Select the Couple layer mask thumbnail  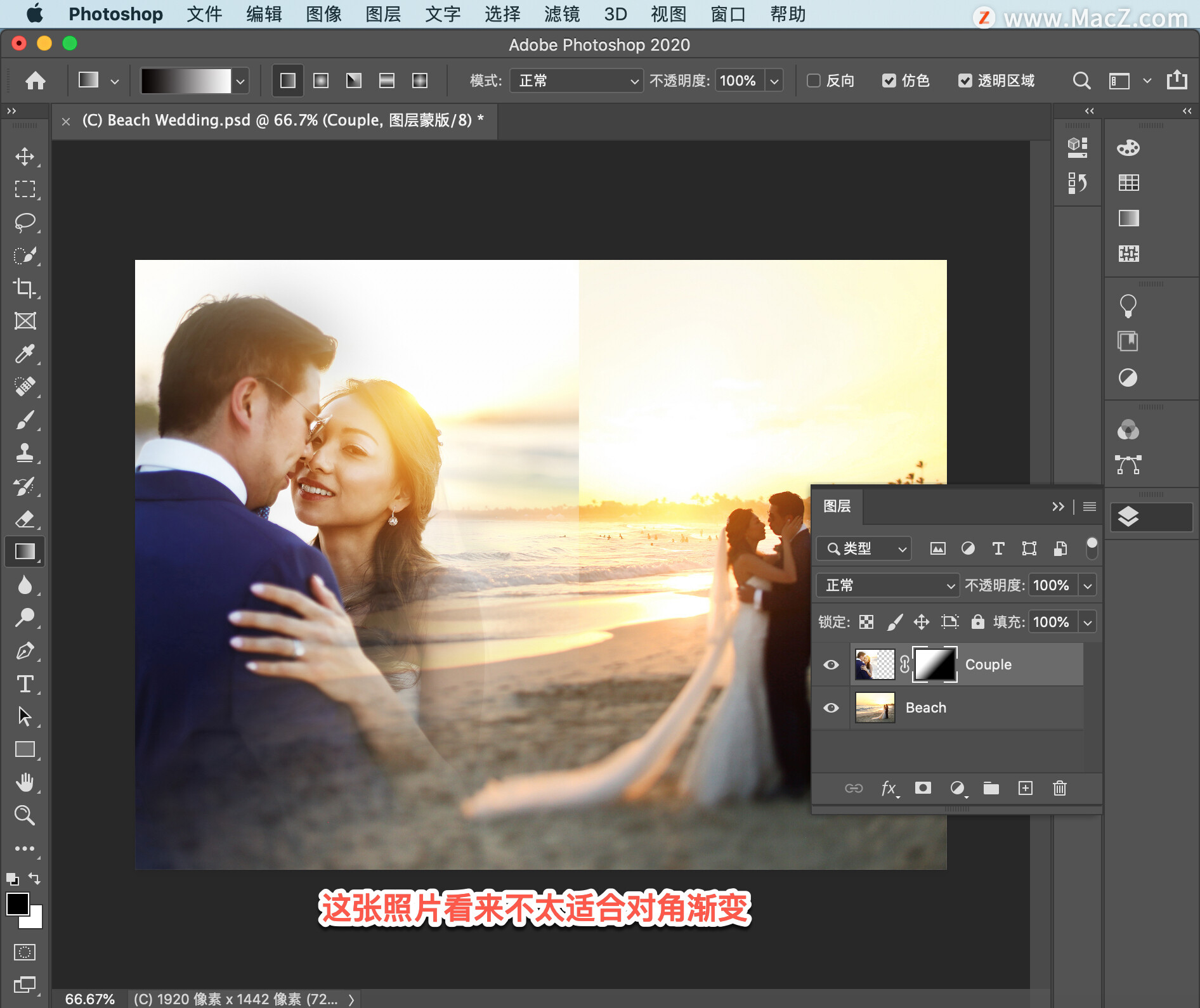click(934, 664)
